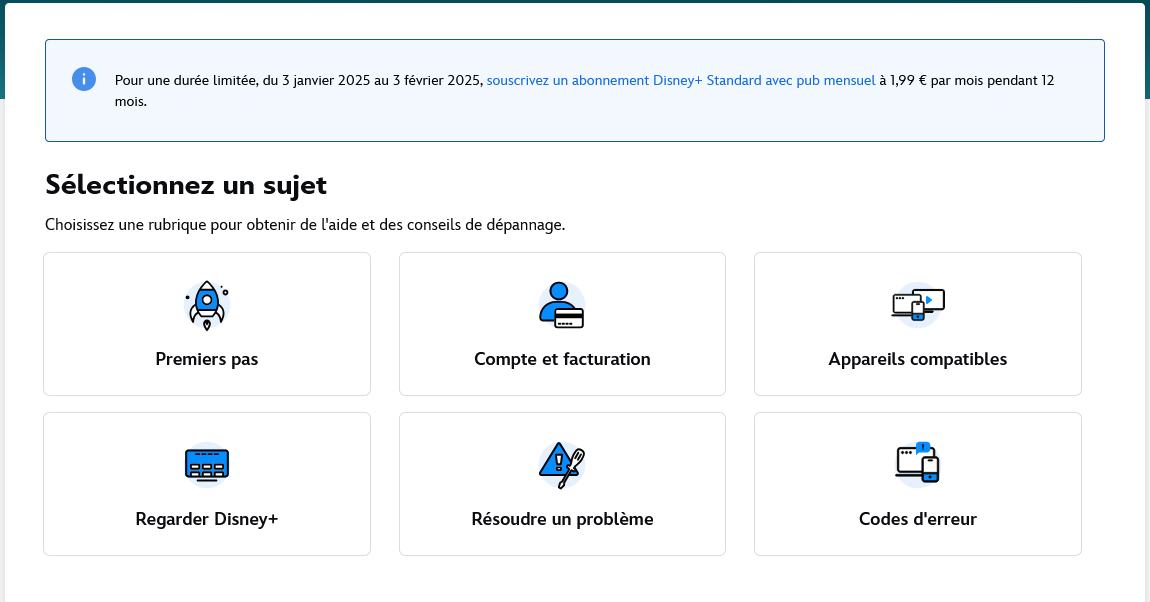Click the Pour une durée limitée banner text
1150x602 pixels.
[x=186, y=80]
